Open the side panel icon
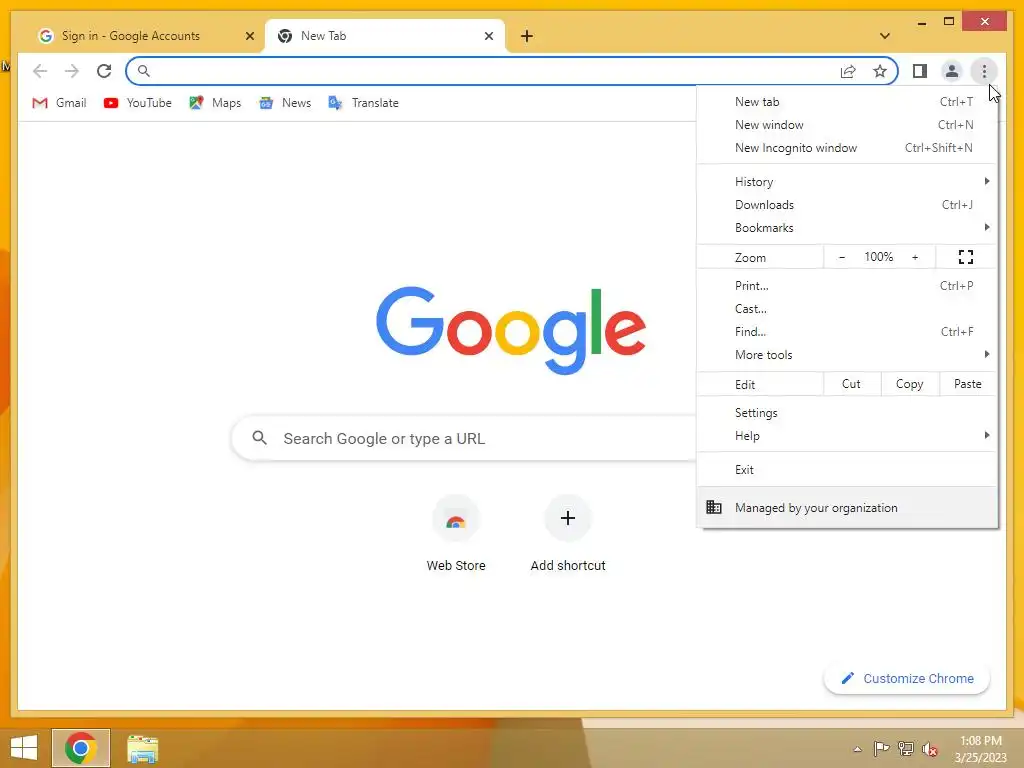The image size is (1024, 768). [x=920, y=71]
